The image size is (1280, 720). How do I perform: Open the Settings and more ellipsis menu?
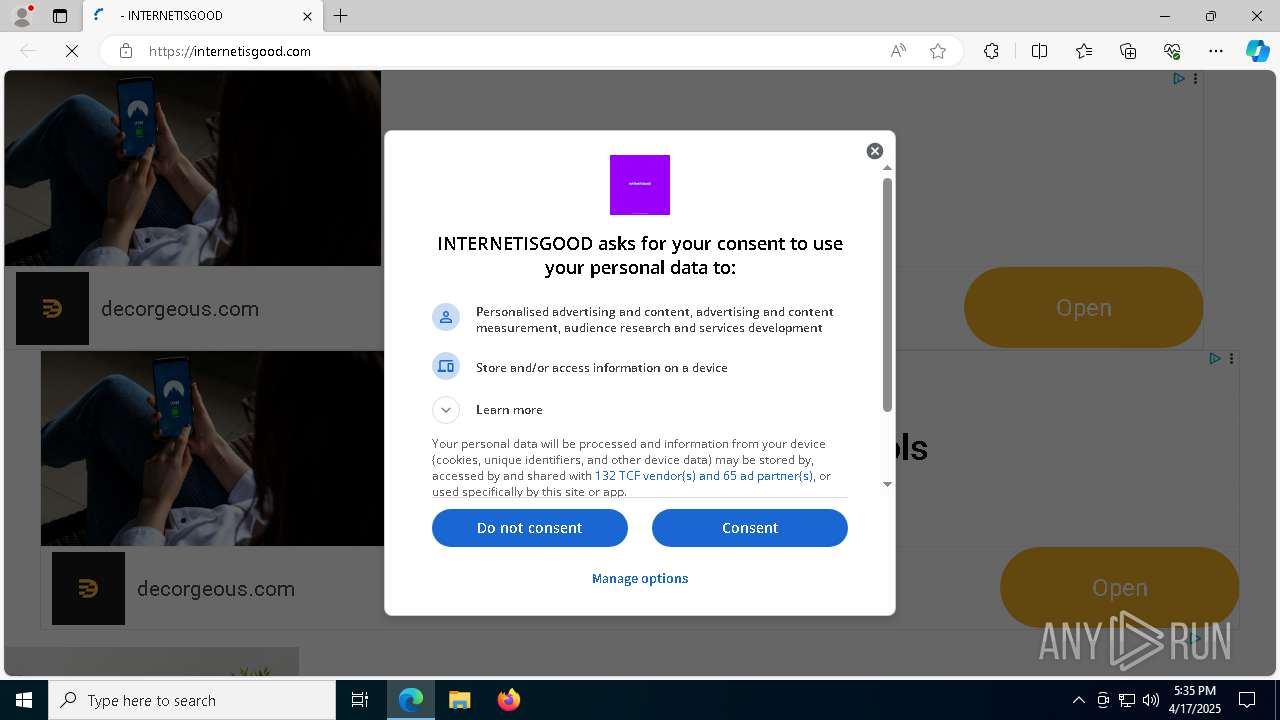point(1216,51)
